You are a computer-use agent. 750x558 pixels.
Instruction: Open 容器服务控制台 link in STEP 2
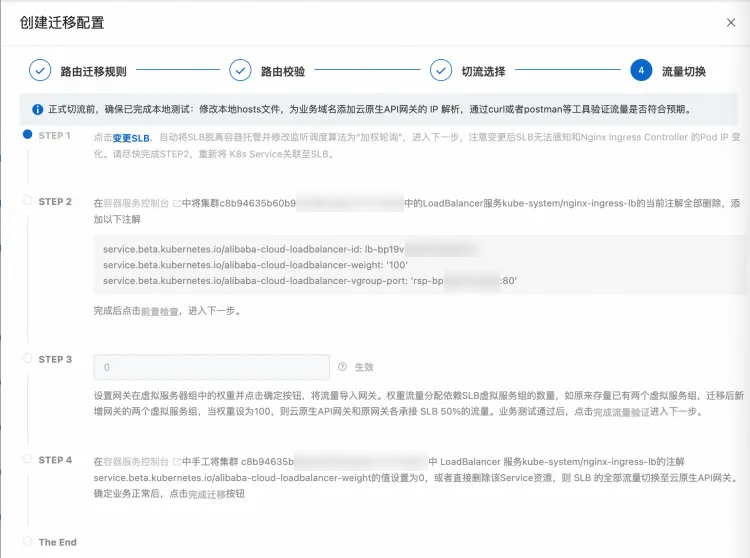[x=136, y=203]
